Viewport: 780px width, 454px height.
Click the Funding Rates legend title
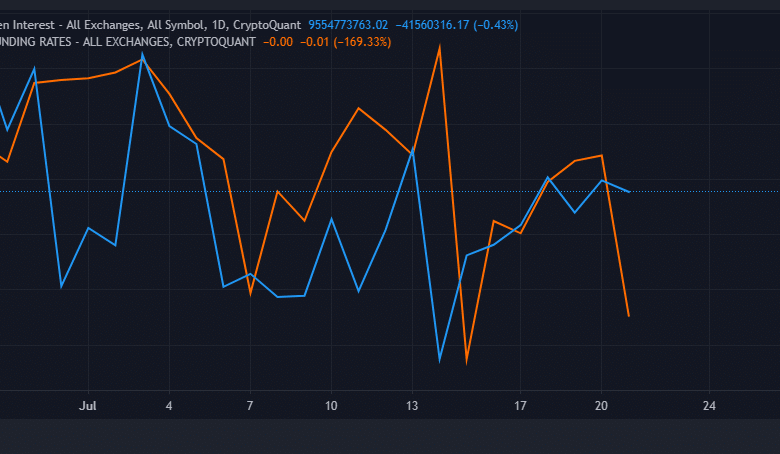click(127, 41)
